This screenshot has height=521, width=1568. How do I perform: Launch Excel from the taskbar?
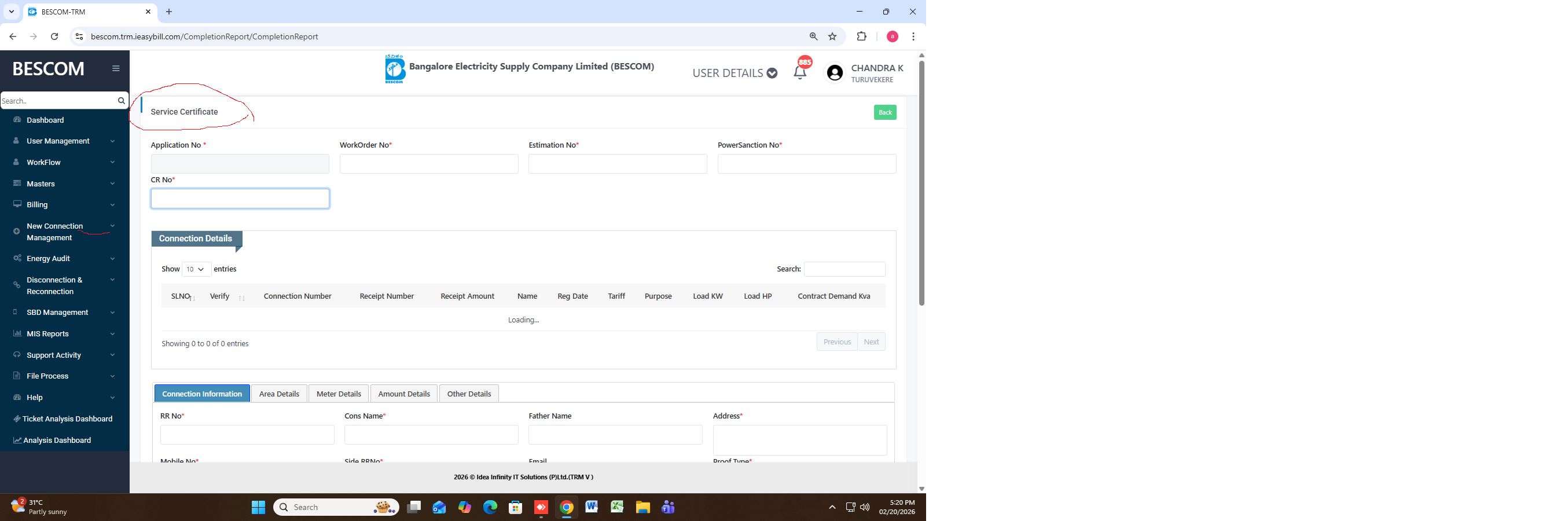[x=617, y=507]
